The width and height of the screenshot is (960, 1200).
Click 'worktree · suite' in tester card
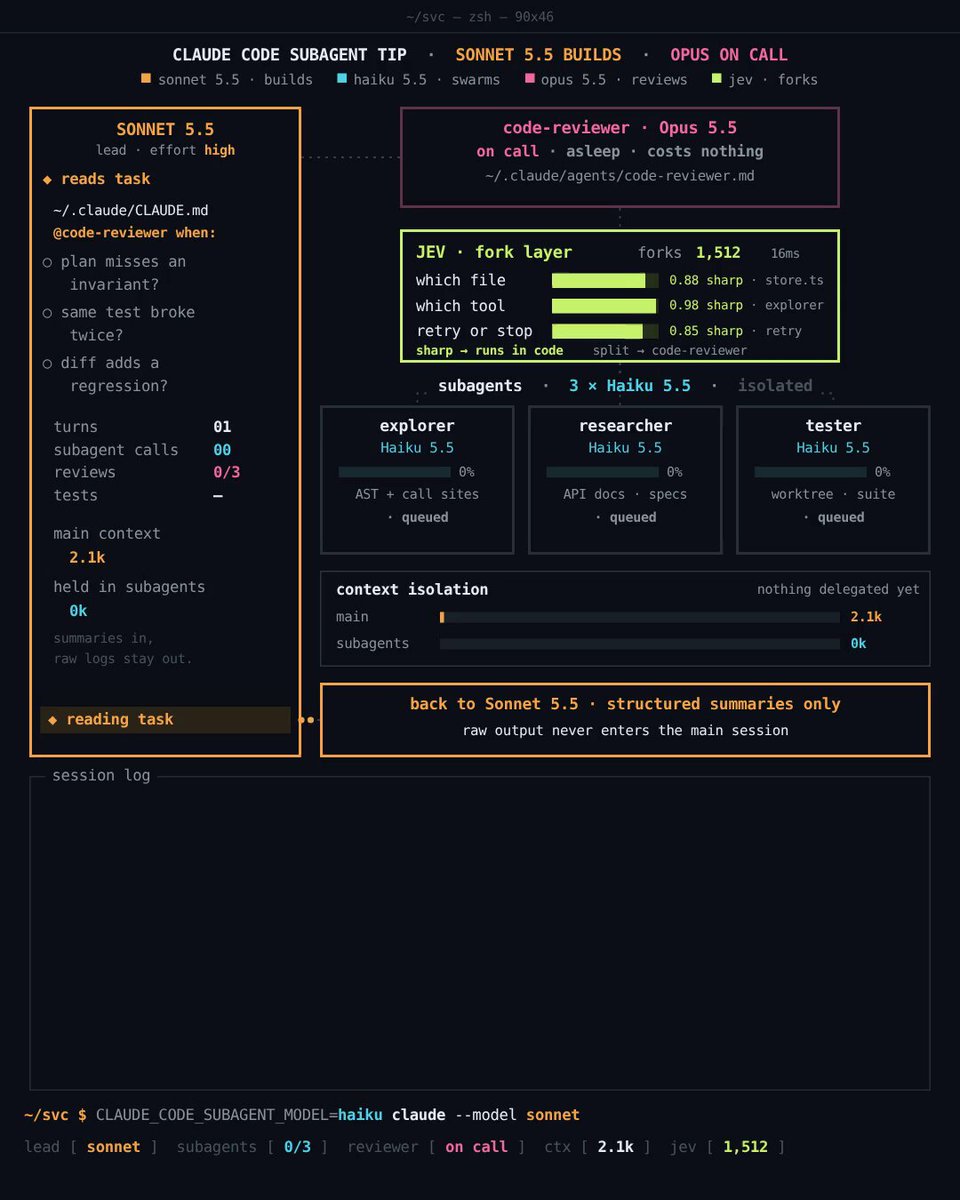pyautogui.click(x=833, y=494)
